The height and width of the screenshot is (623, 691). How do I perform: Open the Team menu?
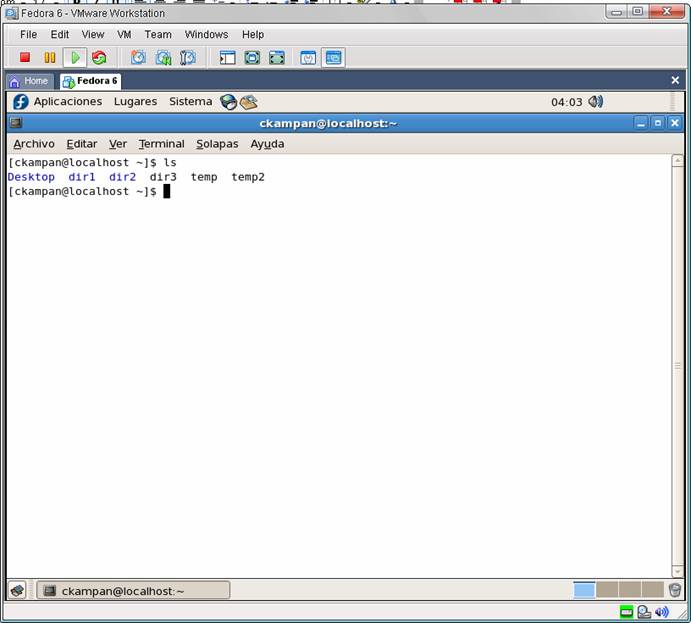[x=158, y=34]
